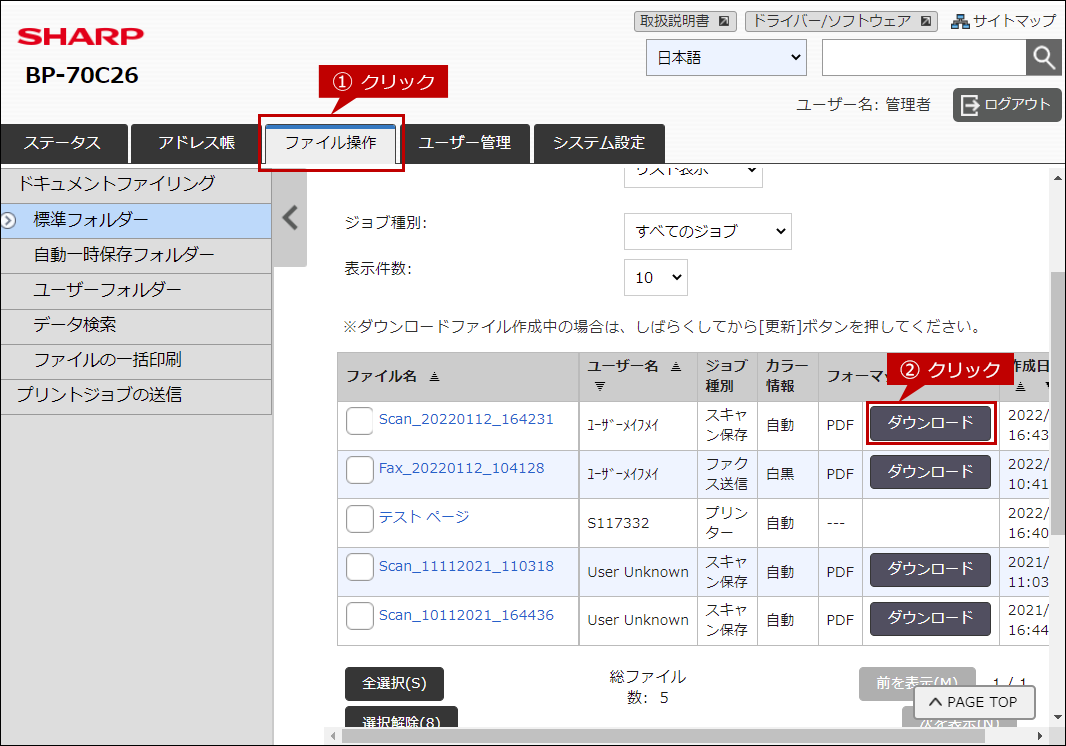Click the search text input field
Viewport: 1066px width, 746px height.
pyautogui.click(x=923, y=58)
